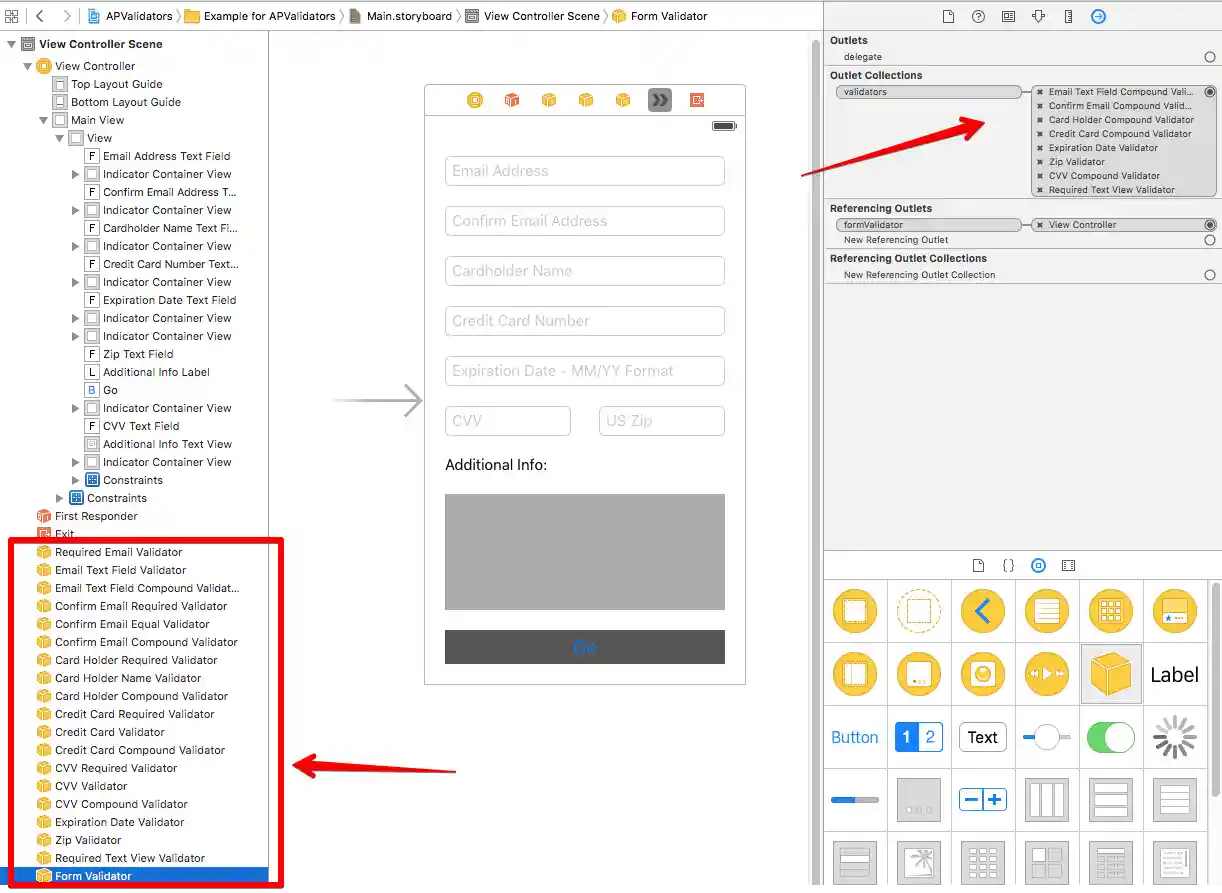Expand the first Indicator Container View
This screenshot has width=1222, height=893.
coord(75,174)
